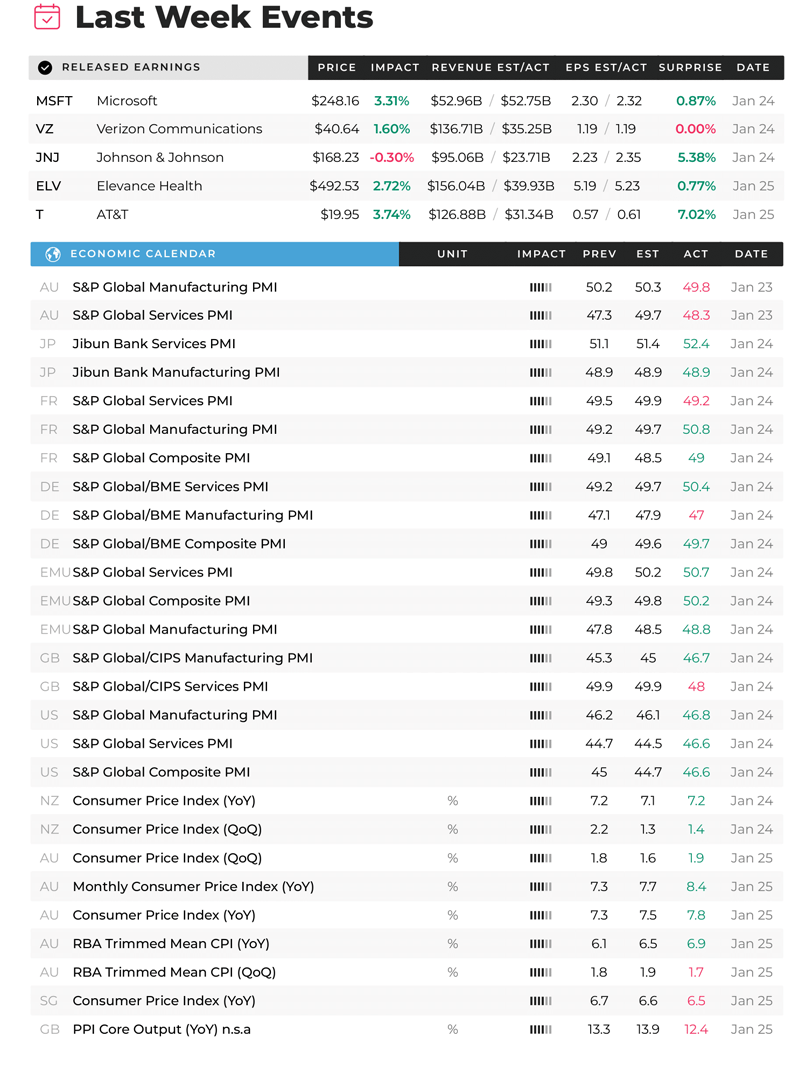Select the ELV ticker symbol

pyautogui.click(x=48, y=186)
